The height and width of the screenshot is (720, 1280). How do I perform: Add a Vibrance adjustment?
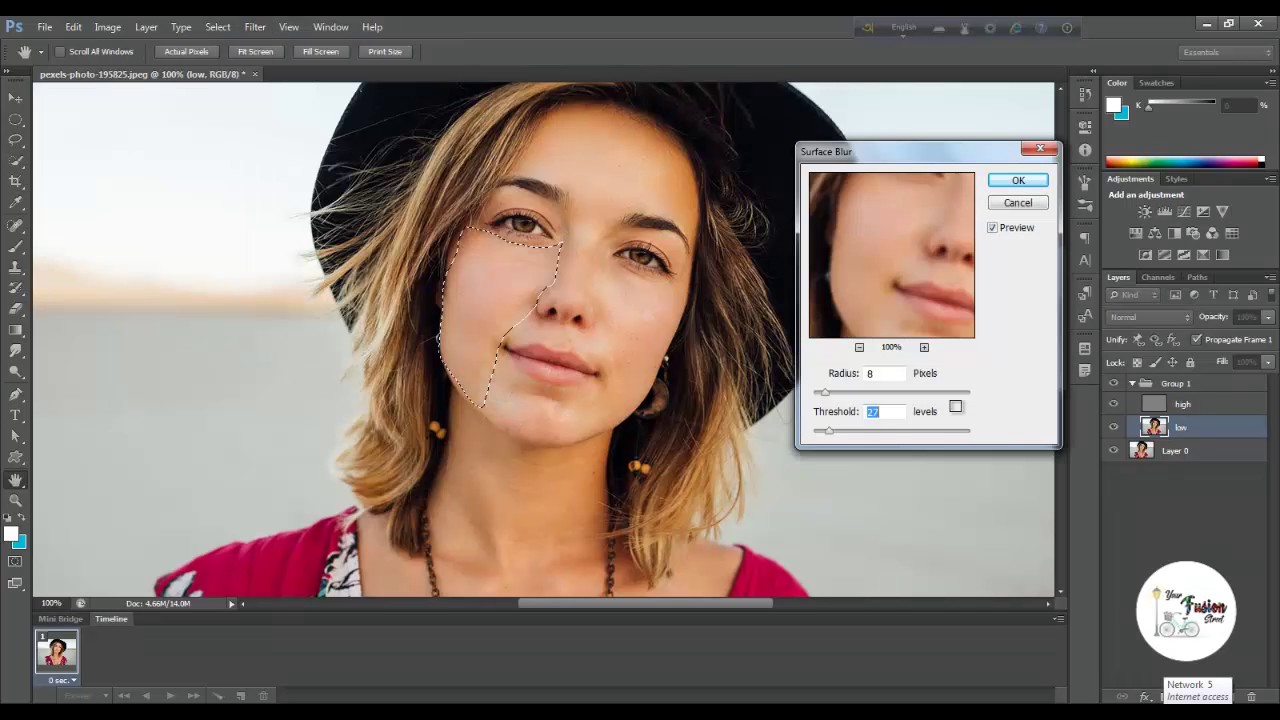(x=1222, y=212)
